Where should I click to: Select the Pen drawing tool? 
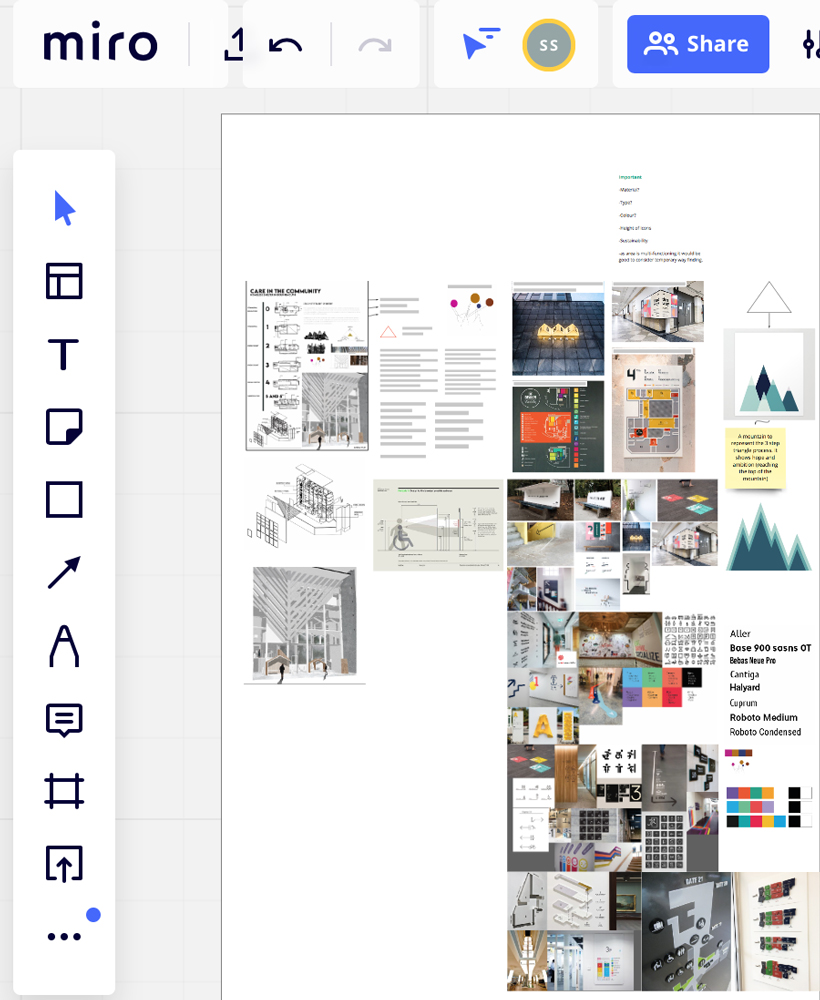pos(64,645)
